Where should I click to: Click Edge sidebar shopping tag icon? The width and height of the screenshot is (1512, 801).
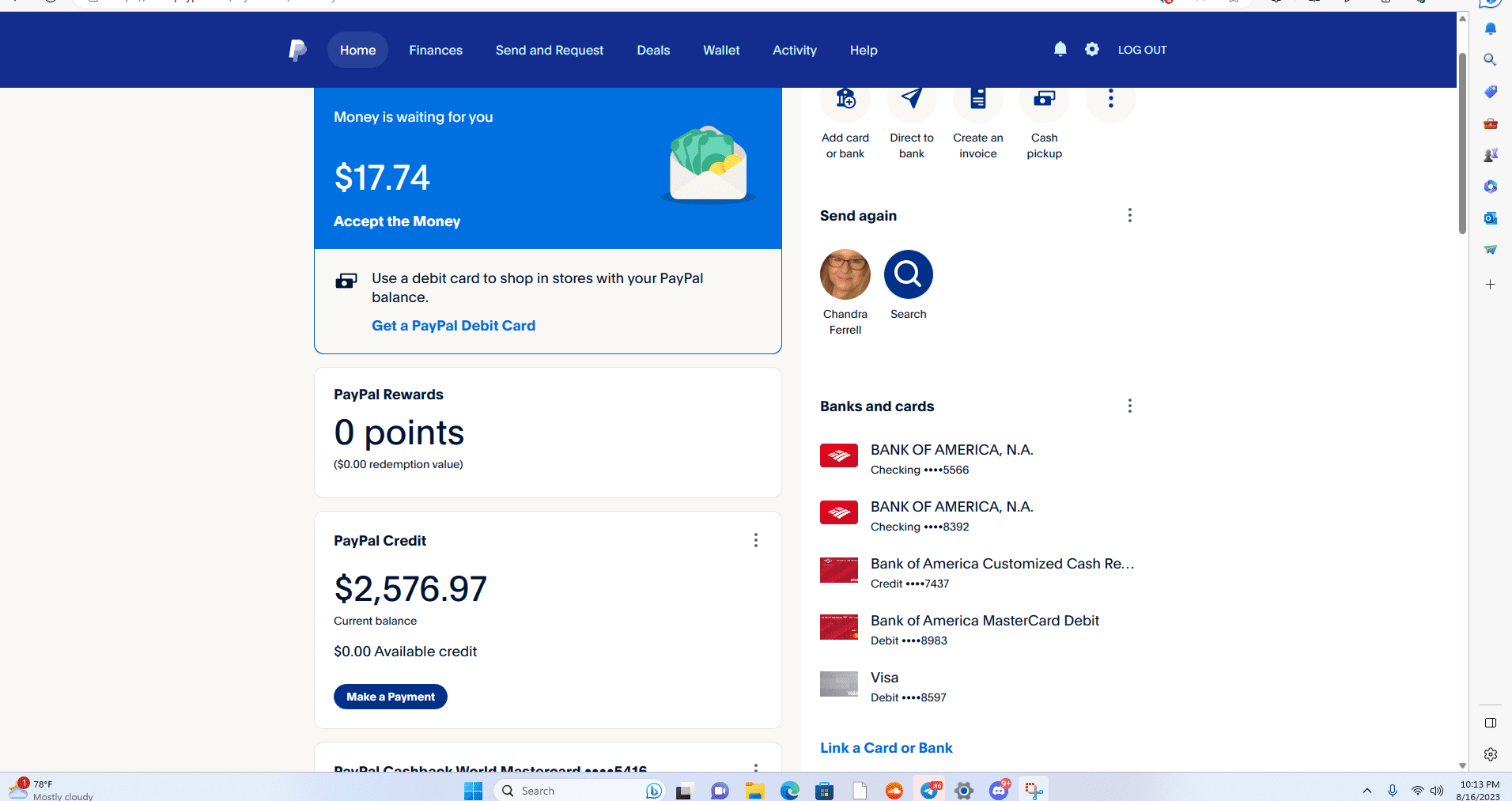click(1491, 92)
